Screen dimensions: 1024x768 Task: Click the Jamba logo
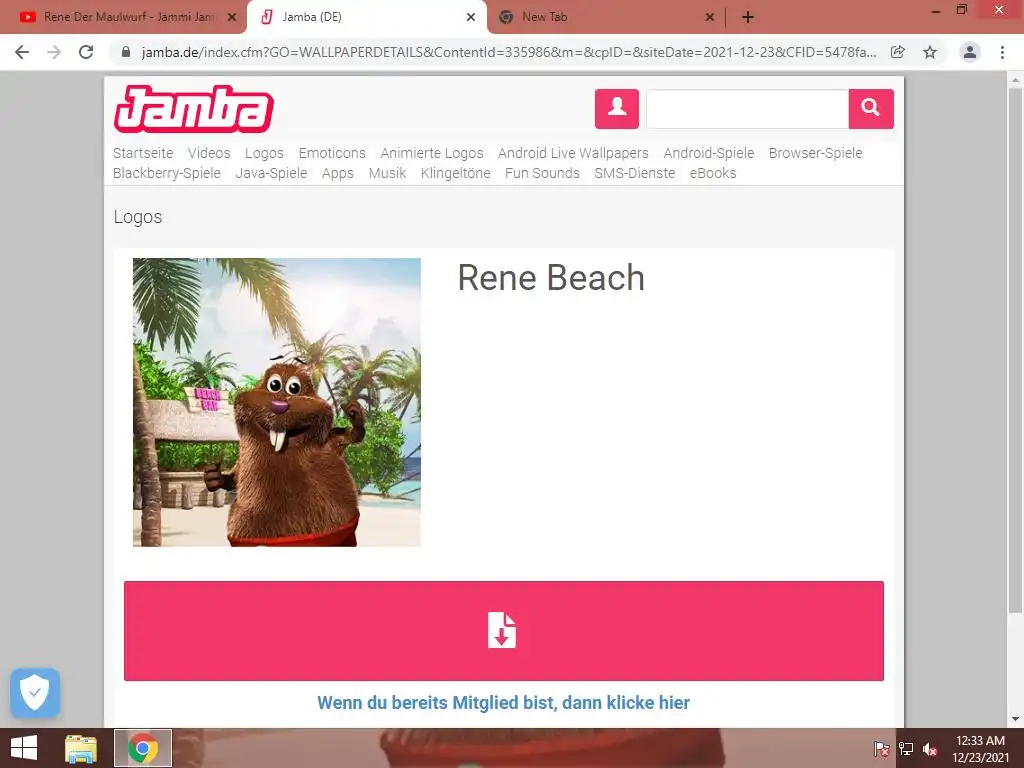[x=193, y=108]
